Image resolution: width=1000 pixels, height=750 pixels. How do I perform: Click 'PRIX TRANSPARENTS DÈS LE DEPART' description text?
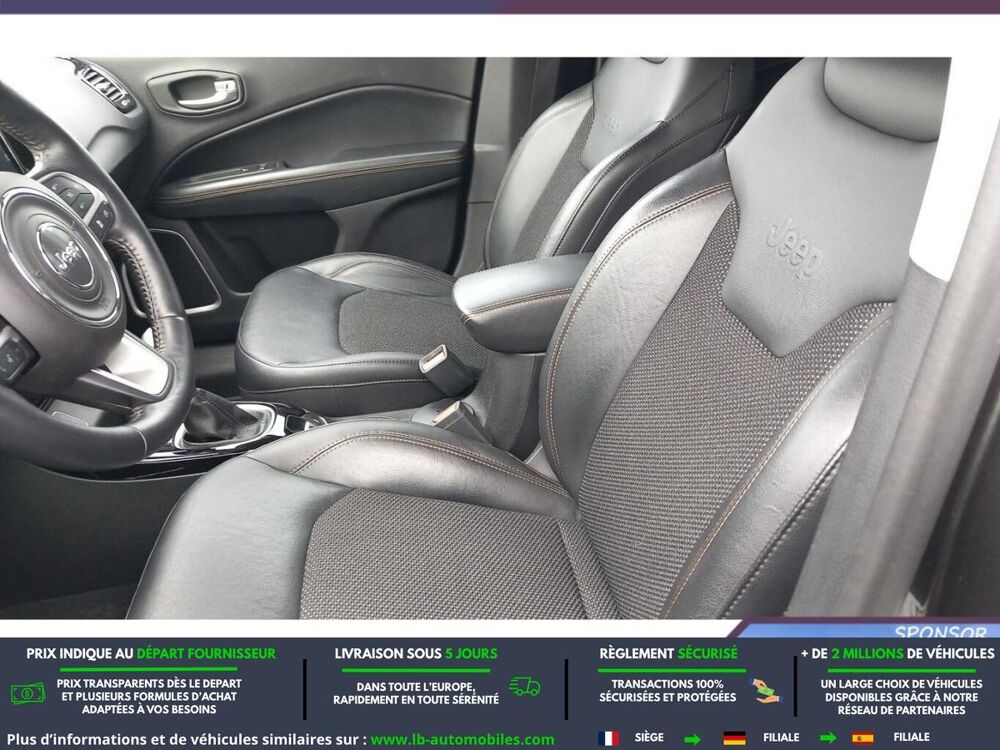click(149, 696)
